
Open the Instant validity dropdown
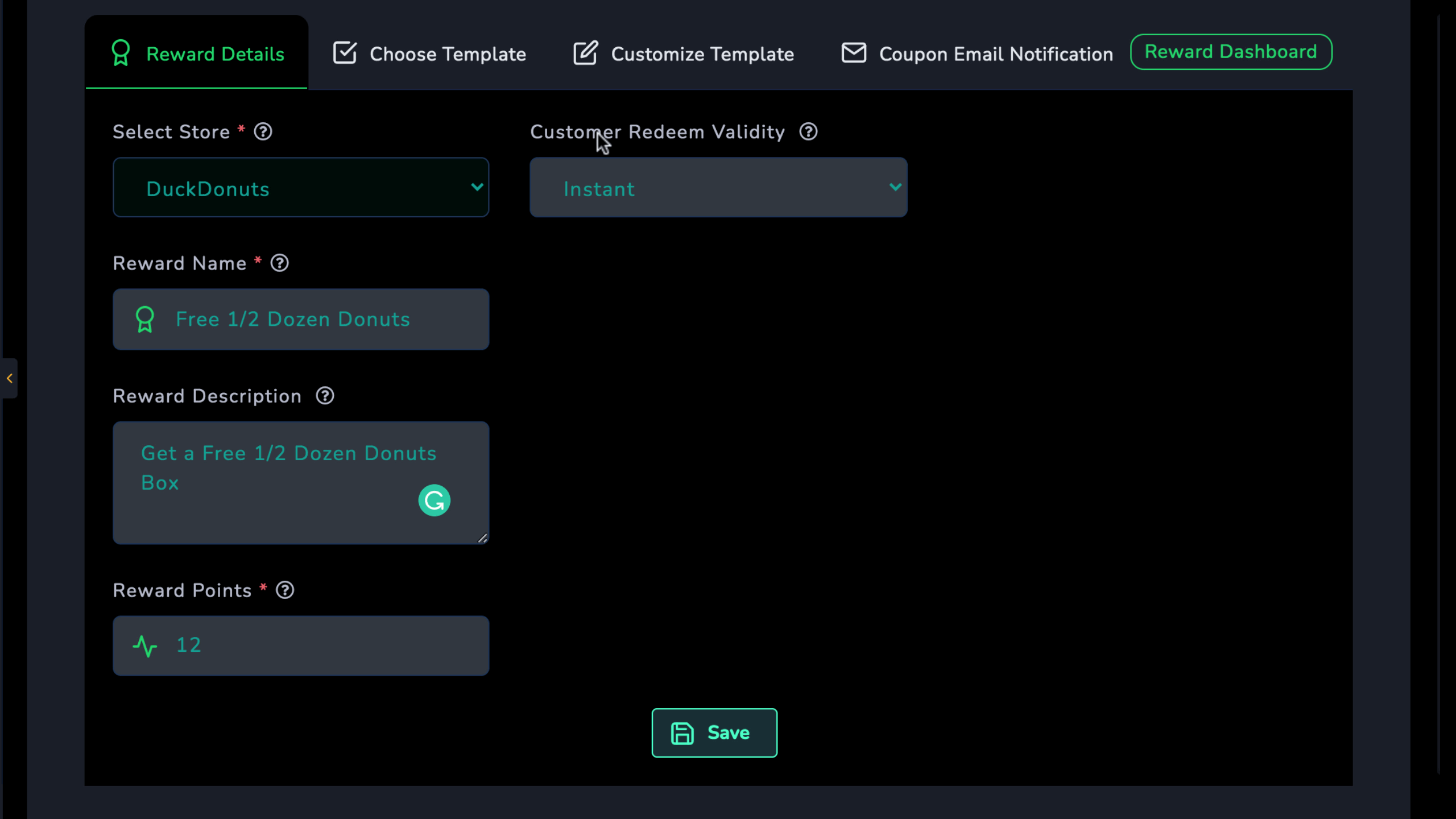click(x=718, y=188)
